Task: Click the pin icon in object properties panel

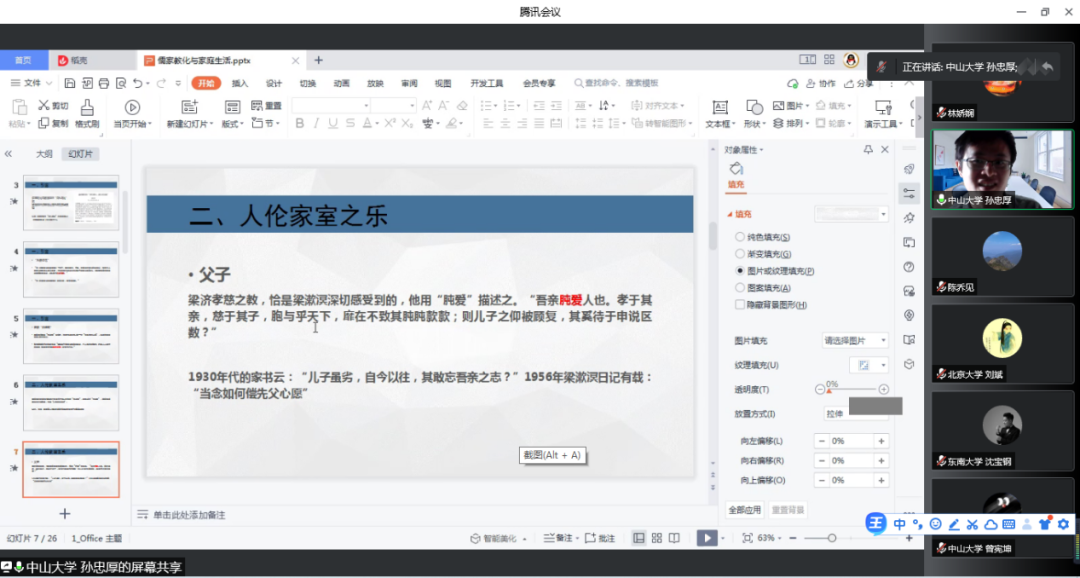Action: (x=869, y=149)
